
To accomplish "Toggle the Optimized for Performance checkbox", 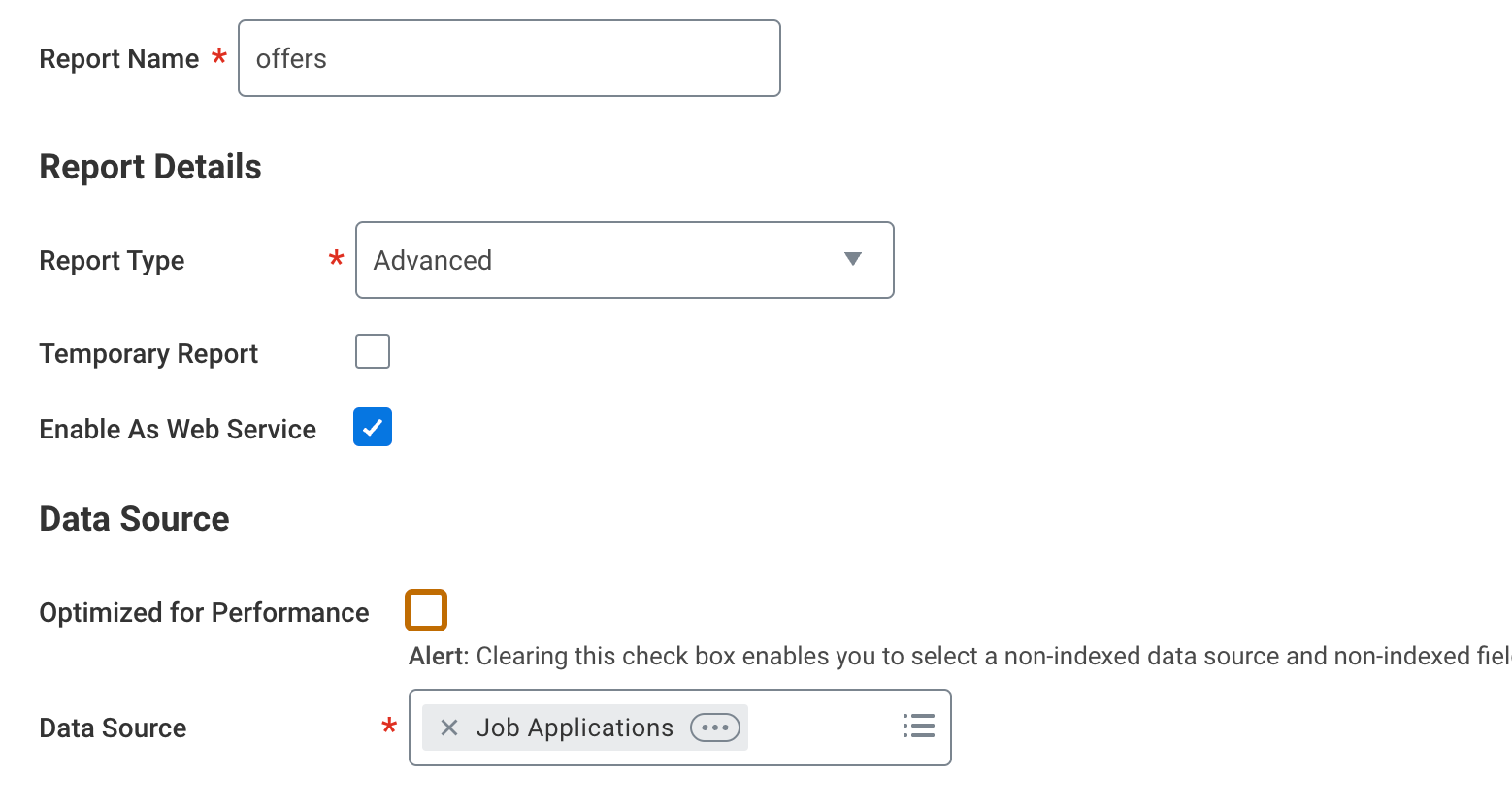I will click(x=426, y=610).
